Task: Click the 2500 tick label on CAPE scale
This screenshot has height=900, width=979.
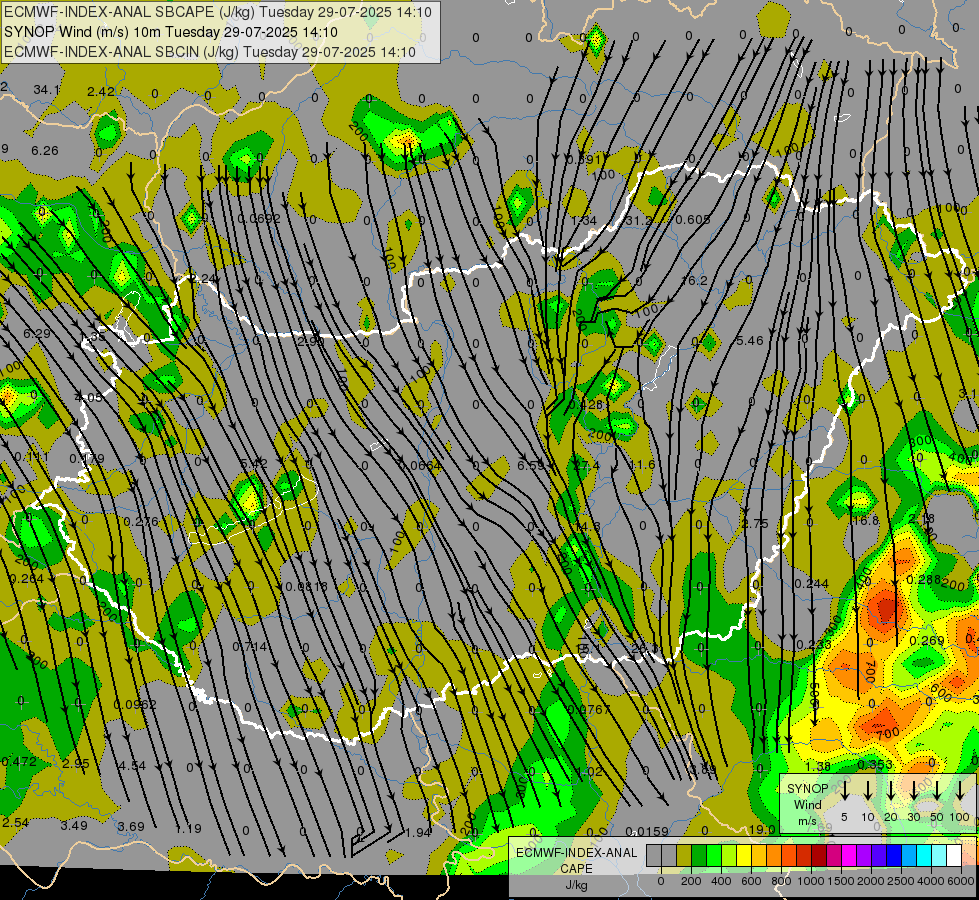Action: coord(901,881)
